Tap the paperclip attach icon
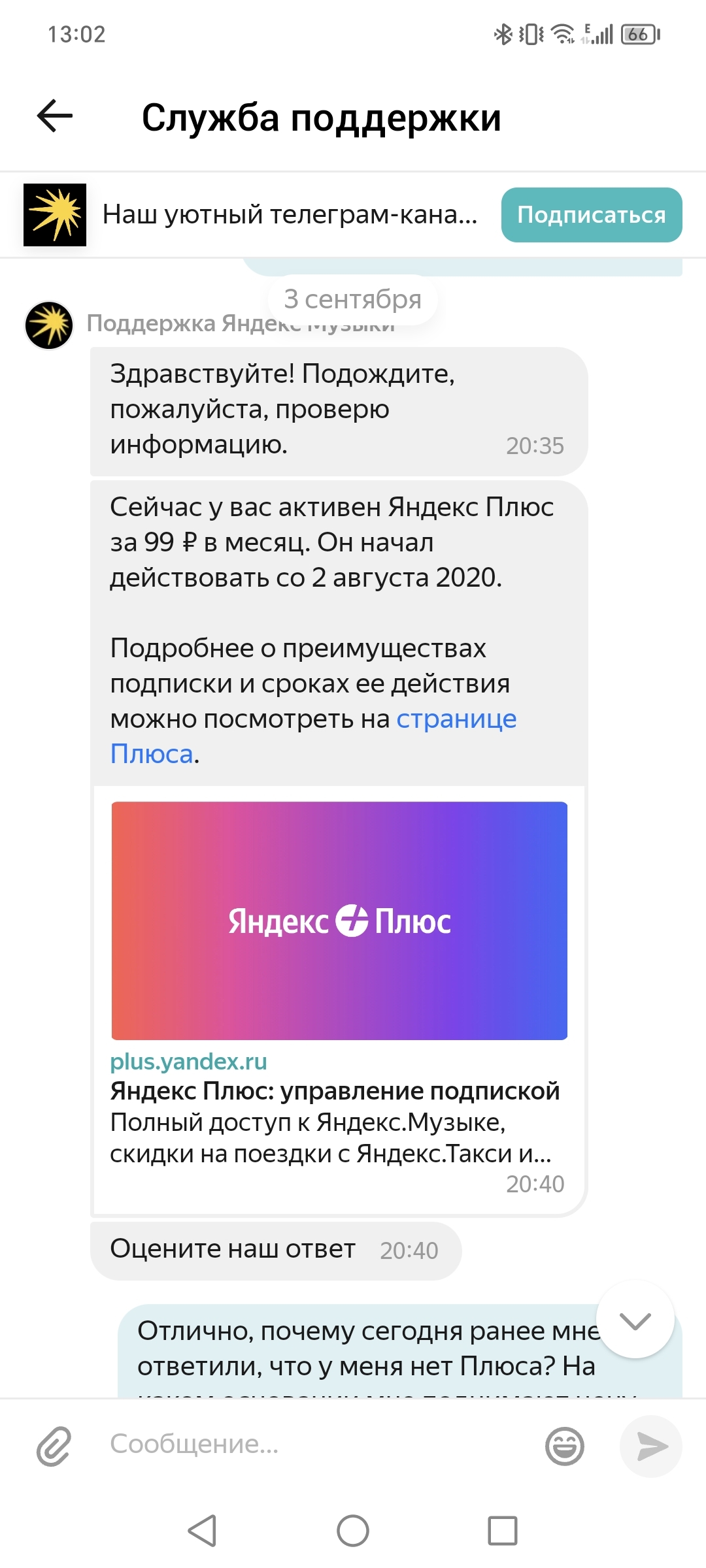 54,1446
